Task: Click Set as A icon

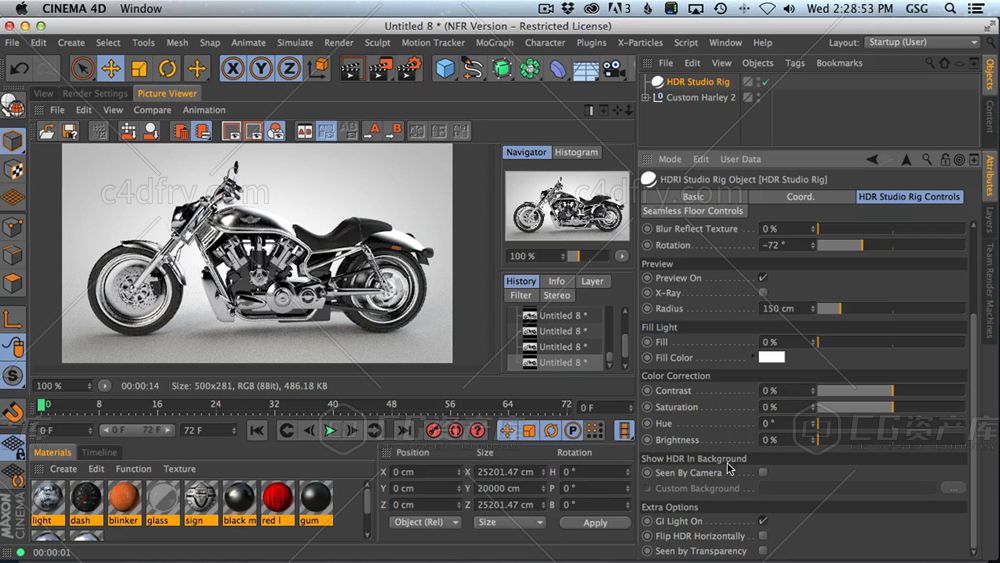Action: point(371,131)
